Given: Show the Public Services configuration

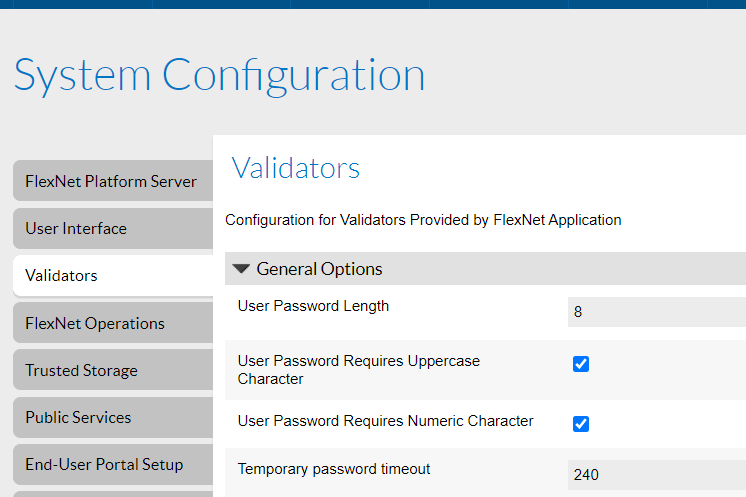Looking at the screenshot, I should 113,417.
